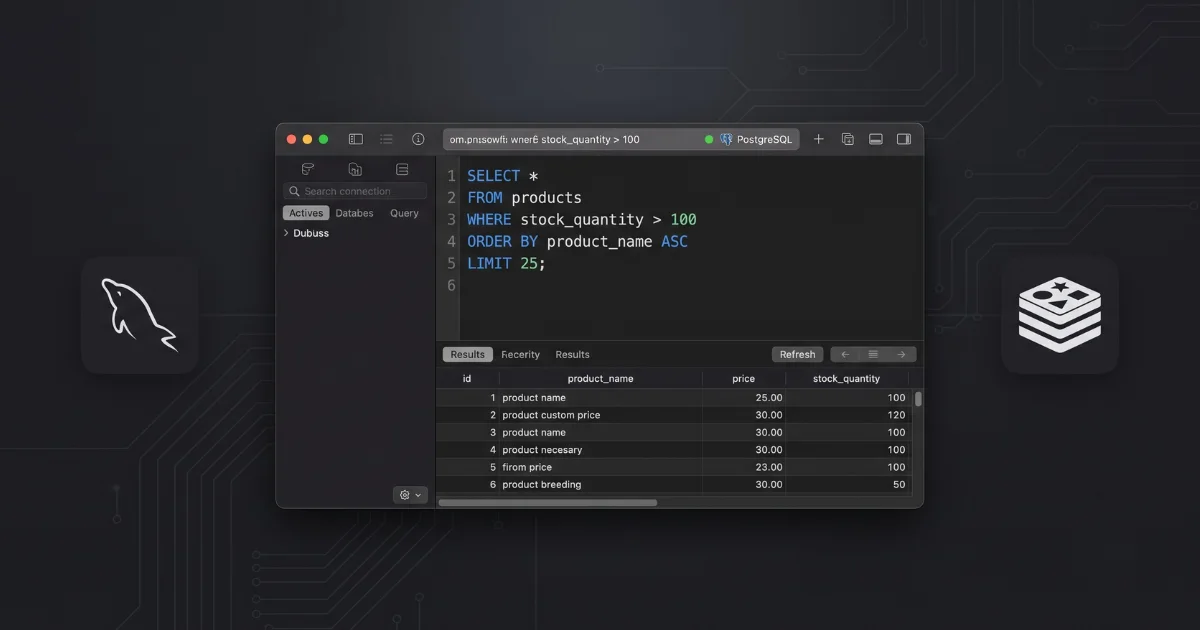Click the stock quantity value 50
1200x630 pixels.
click(x=899, y=485)
